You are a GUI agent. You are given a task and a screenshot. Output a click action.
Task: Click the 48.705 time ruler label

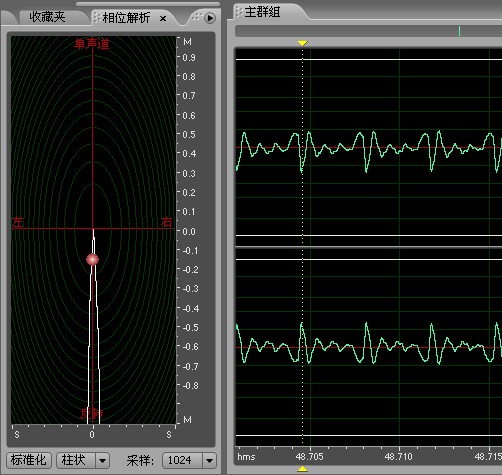310,456
